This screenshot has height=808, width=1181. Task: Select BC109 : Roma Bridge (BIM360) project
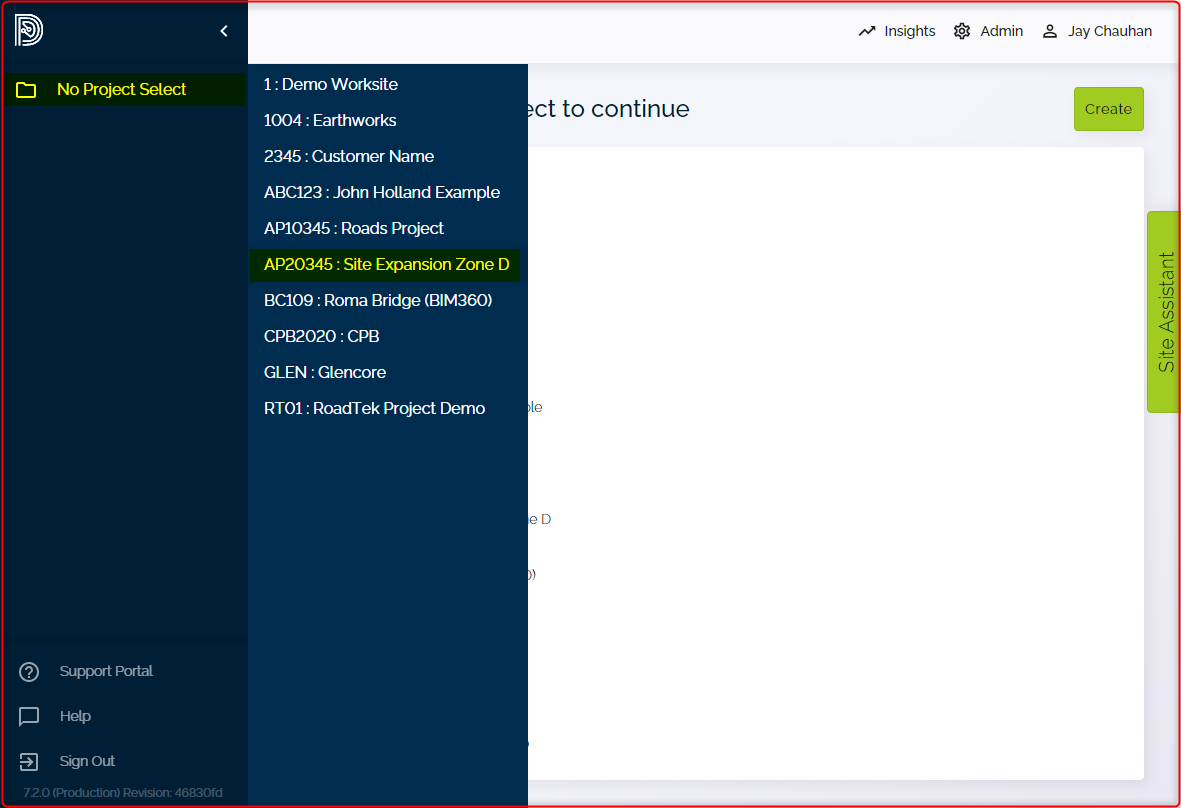378,300
